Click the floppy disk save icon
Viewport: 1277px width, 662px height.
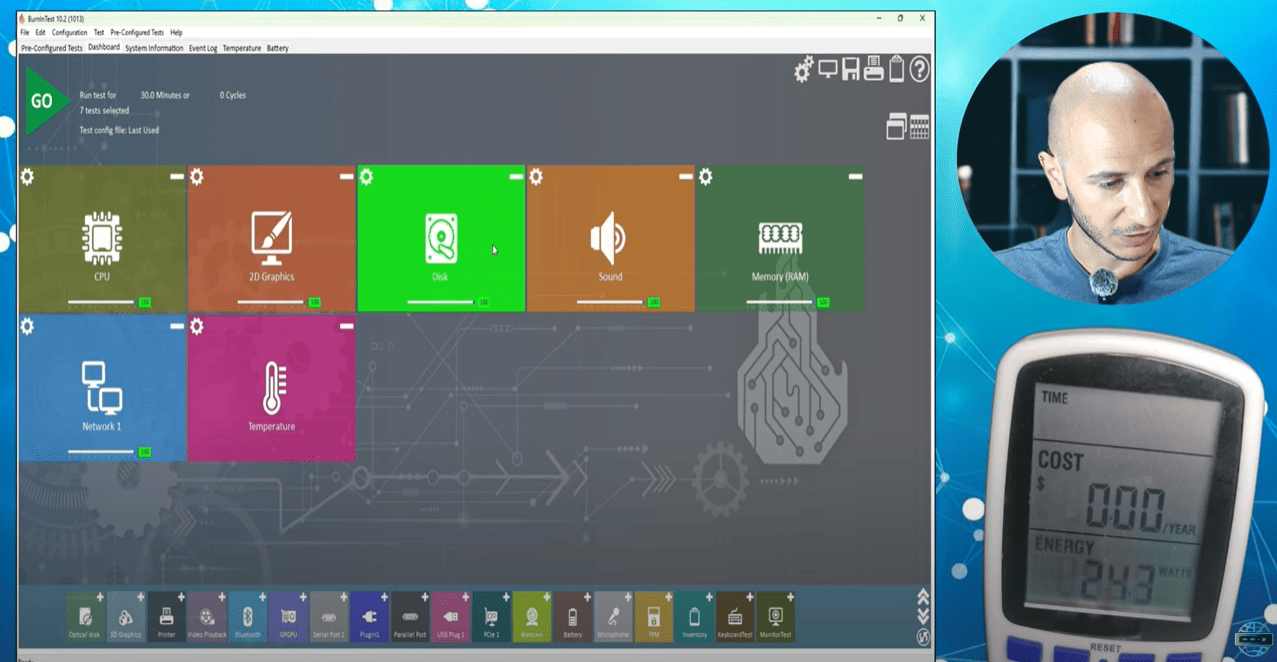click(x=851, y=69)
